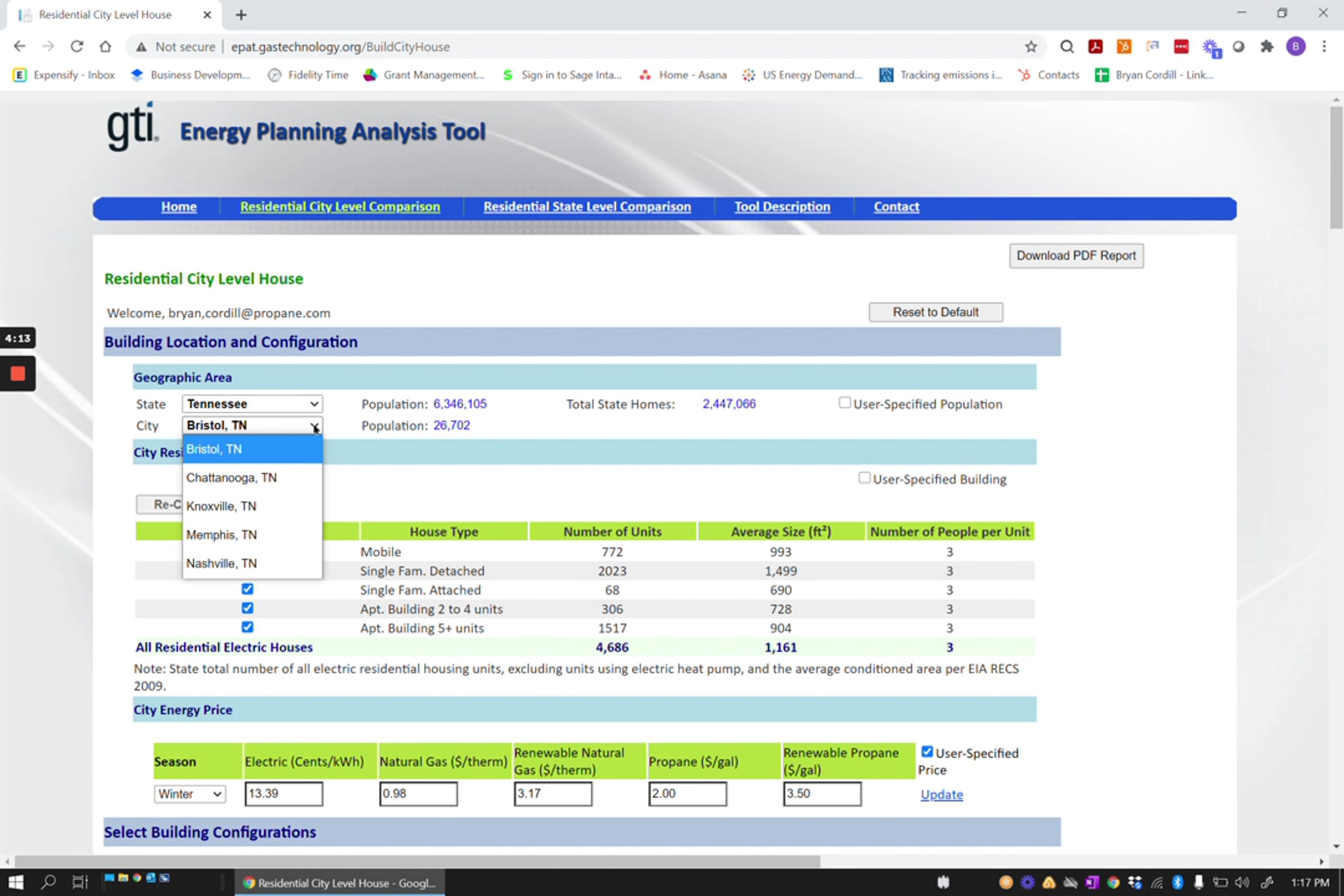
Task: Uncheck the Single Fam. Attached row checkbox
Action: (x=248, y=589)
